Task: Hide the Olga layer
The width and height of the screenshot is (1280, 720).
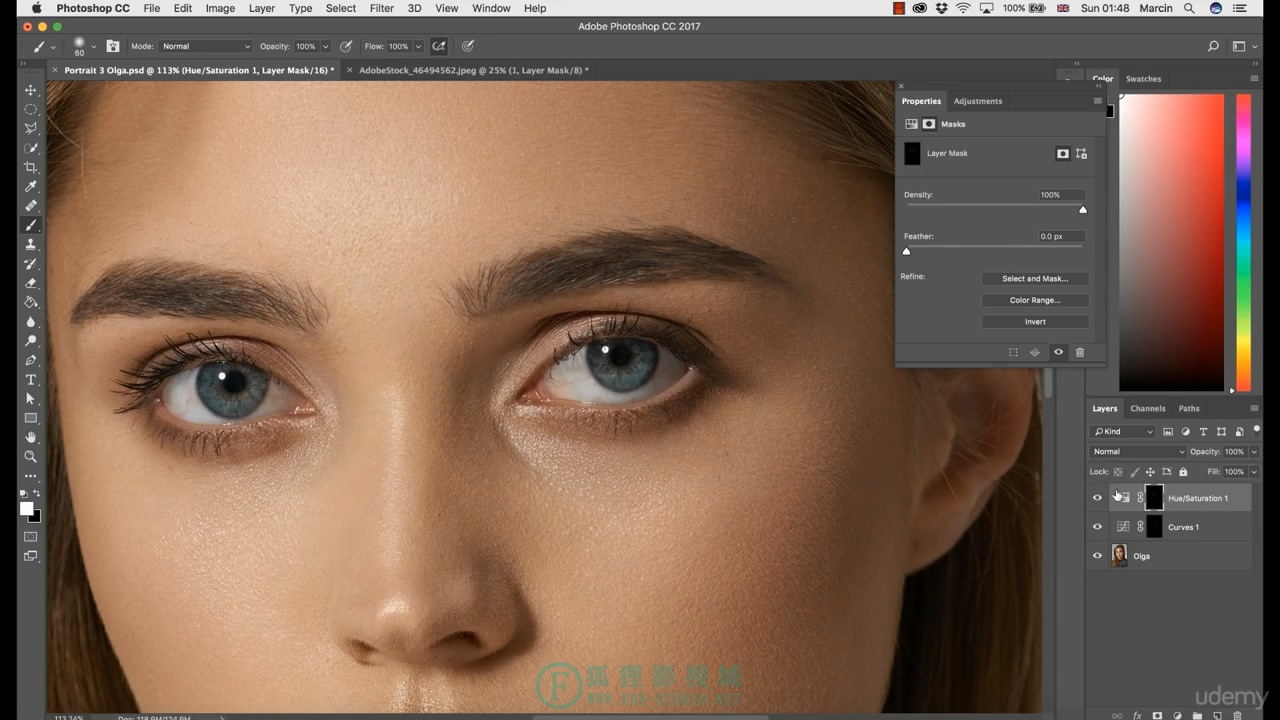Action: coord(1097,556)
